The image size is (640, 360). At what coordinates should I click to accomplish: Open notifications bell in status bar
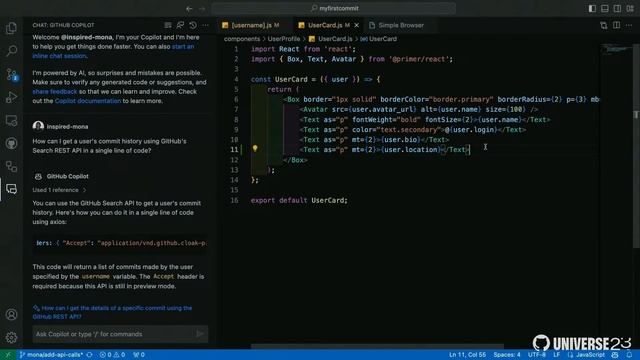coord(629,355)
